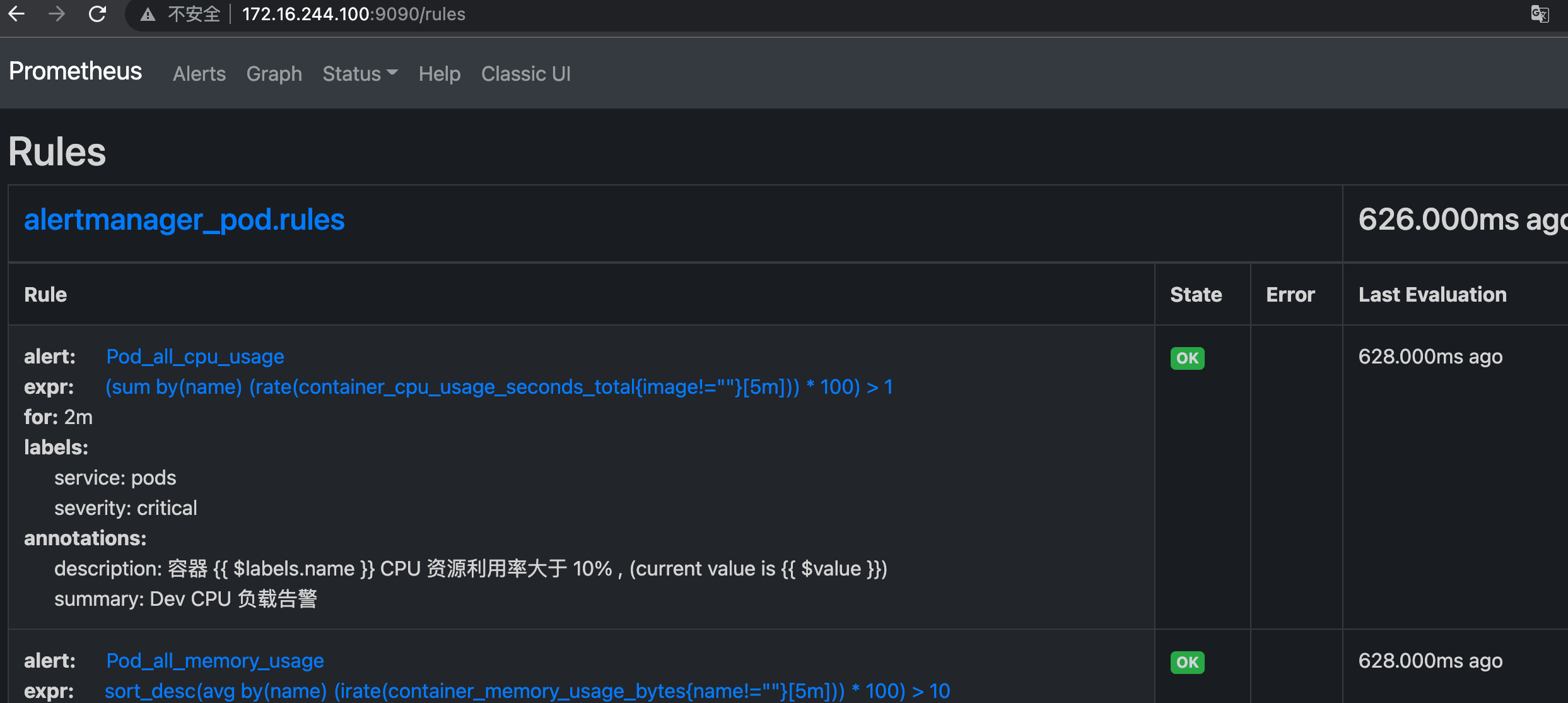Select the 'annotations:' heading text
The width and height of the screenshot is (1568, 703).
coord(85,538)
